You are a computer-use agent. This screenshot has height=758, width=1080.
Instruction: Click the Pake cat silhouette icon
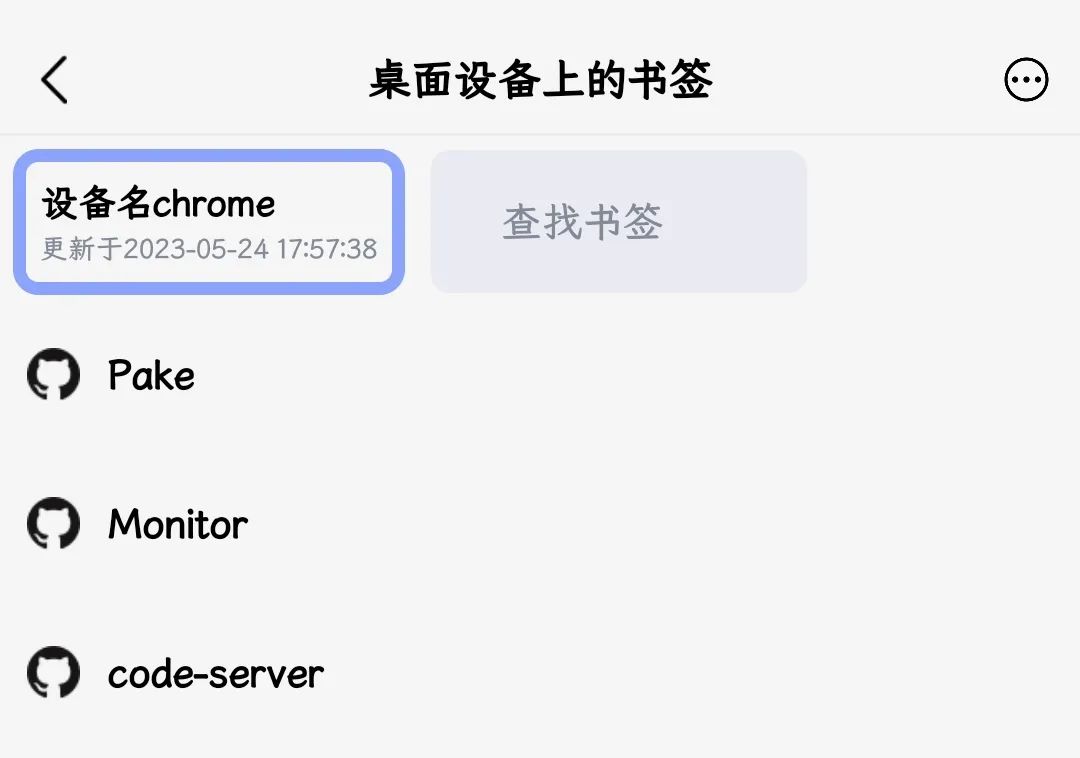pyautogui.click(x=52, y=375)
